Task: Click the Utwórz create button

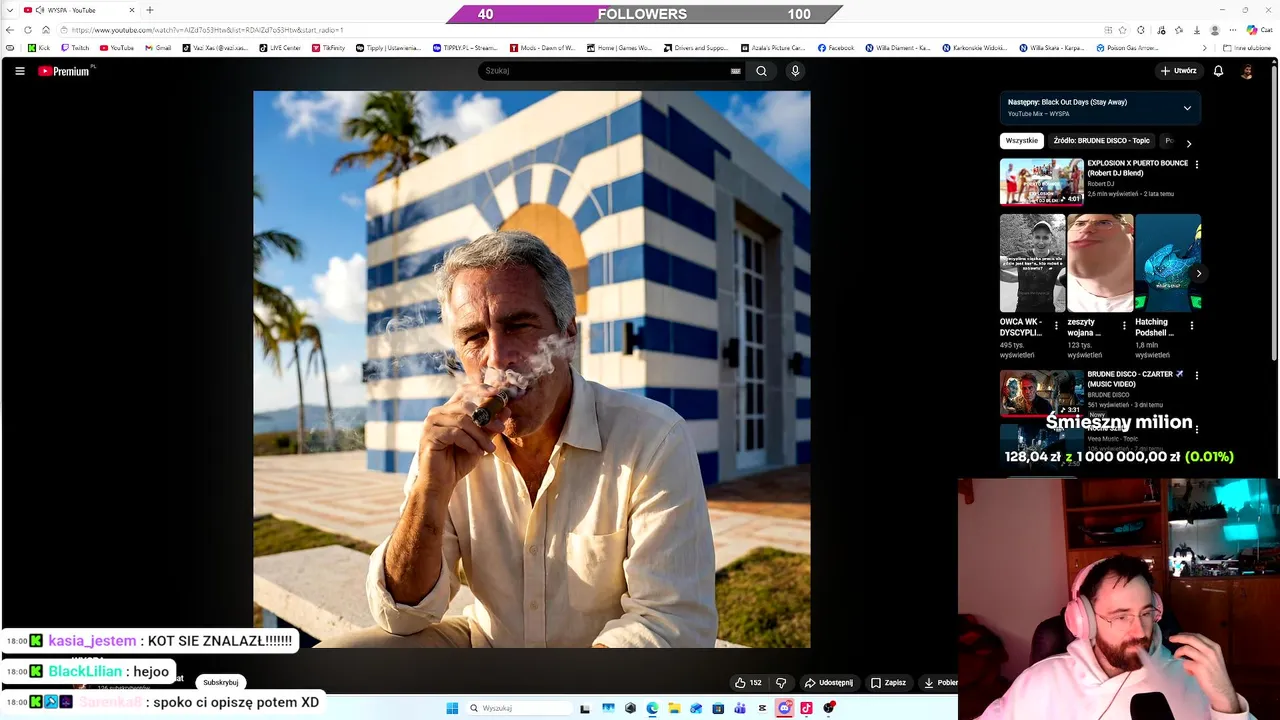Action: point(1178,71)
